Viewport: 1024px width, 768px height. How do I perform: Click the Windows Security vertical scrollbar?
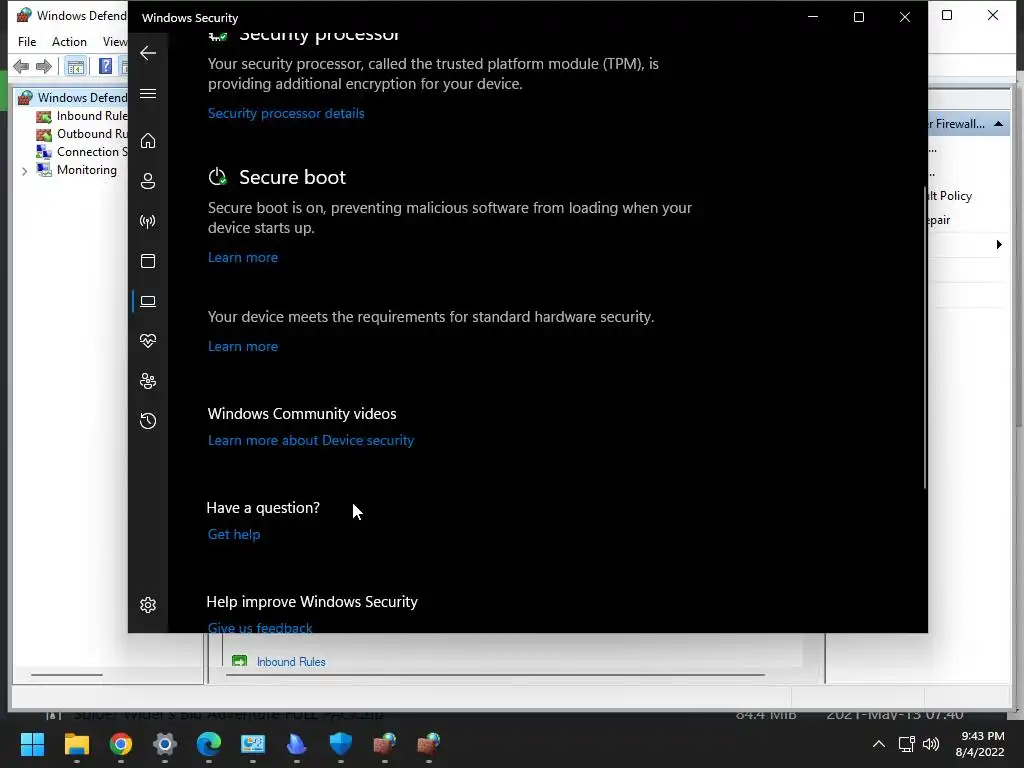tap(925, 338)
